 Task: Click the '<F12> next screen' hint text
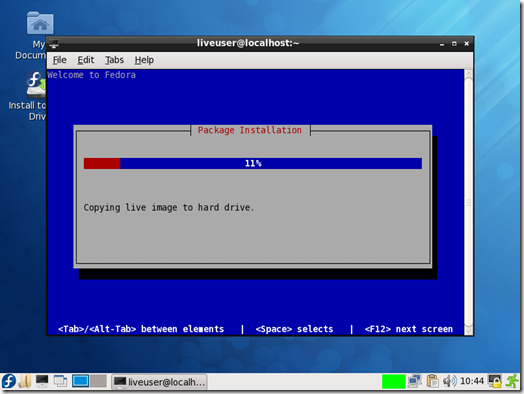point(409,329)
